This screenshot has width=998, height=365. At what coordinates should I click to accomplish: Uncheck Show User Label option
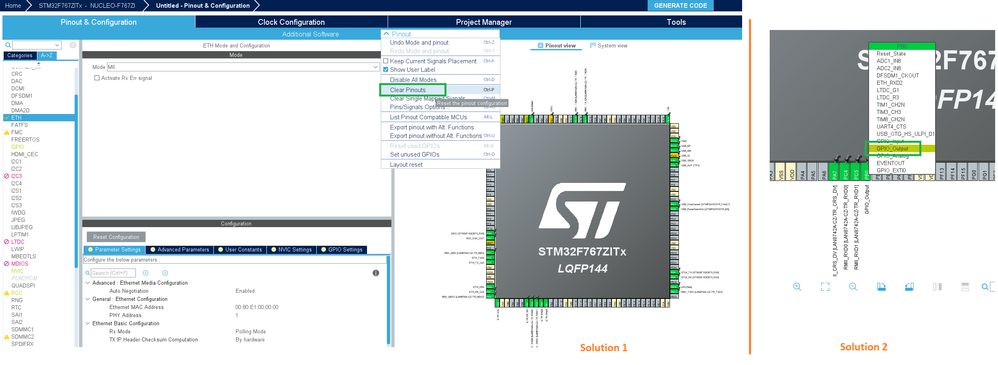385,69
